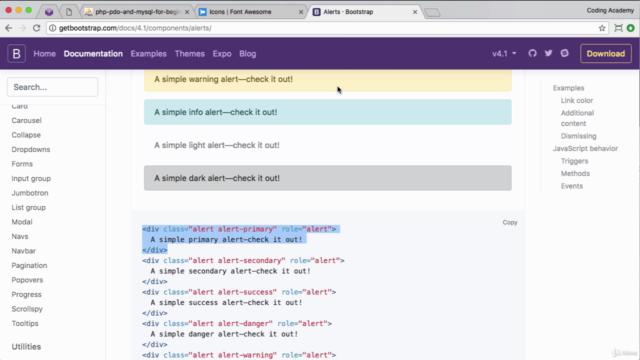This screenshot has width=640, height=360.
Task: Jump to Triggers section
Action: pos(574,161)
